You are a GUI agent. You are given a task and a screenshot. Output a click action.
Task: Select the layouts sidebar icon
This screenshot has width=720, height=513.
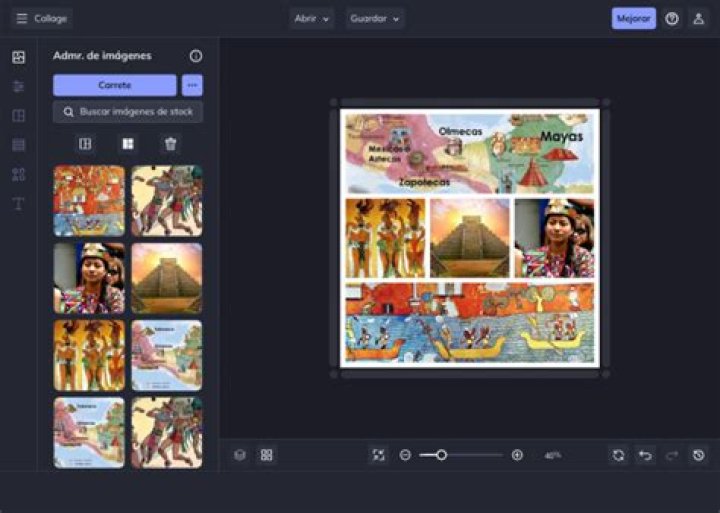click(19, 115)
